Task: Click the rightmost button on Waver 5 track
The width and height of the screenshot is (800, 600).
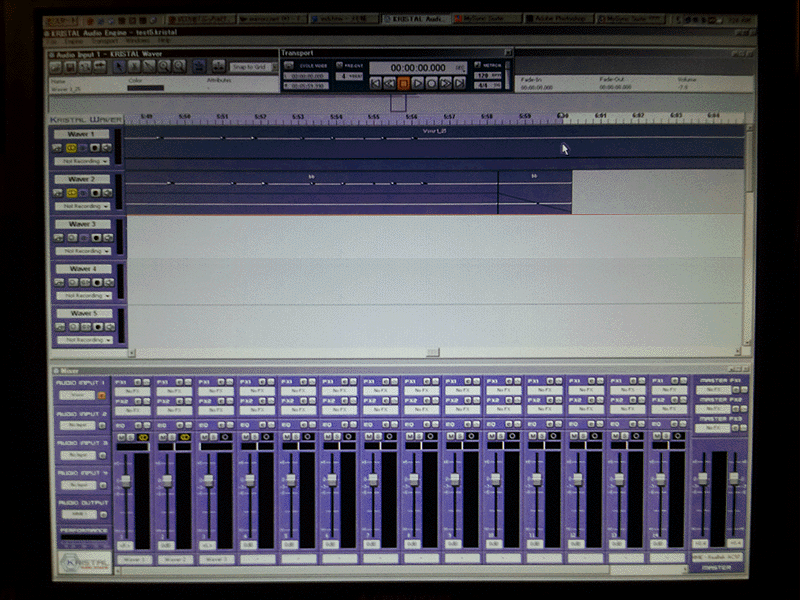Action: [108, 327]
